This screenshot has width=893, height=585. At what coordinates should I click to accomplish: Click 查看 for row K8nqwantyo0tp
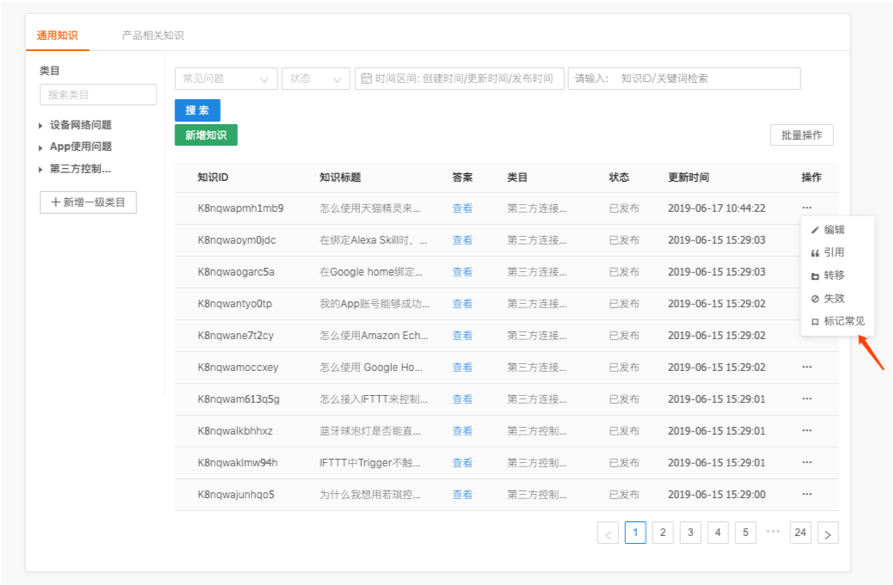click(x=462, y=304)
